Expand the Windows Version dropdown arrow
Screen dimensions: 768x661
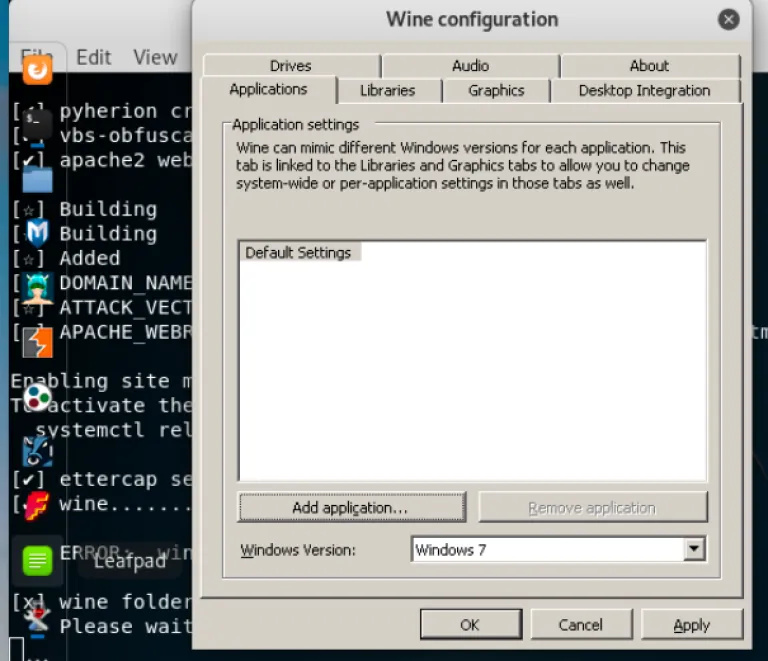coord(694,549)
